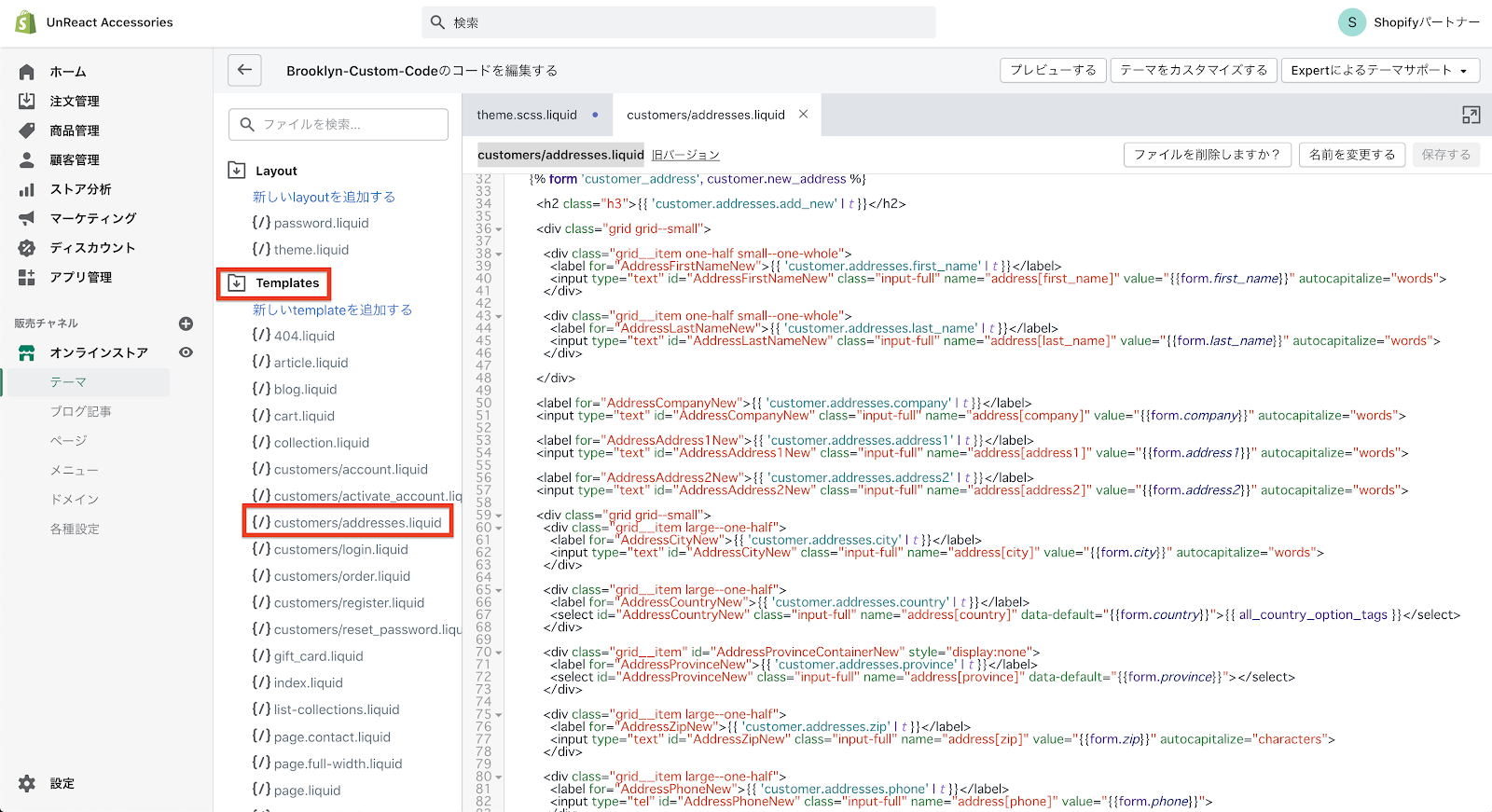Click the plus icon beside 販売チャネル
Image resolution: width=1492 pixels, height=812 pixels.
[x=186, y=323]
